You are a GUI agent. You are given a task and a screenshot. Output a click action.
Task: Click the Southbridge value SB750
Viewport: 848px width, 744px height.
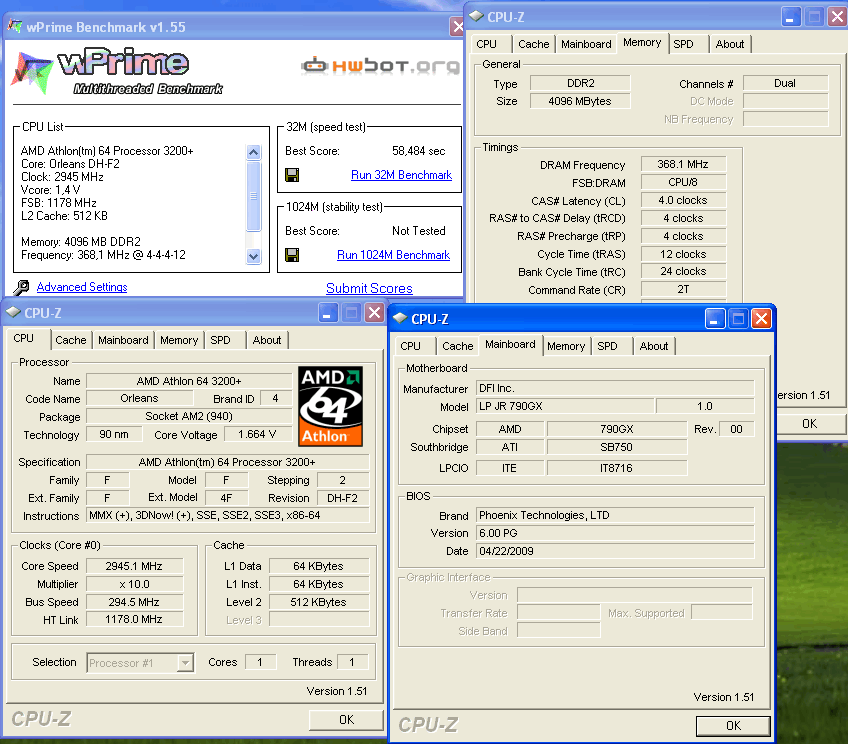pyautogui.click(x=617, y=447)
